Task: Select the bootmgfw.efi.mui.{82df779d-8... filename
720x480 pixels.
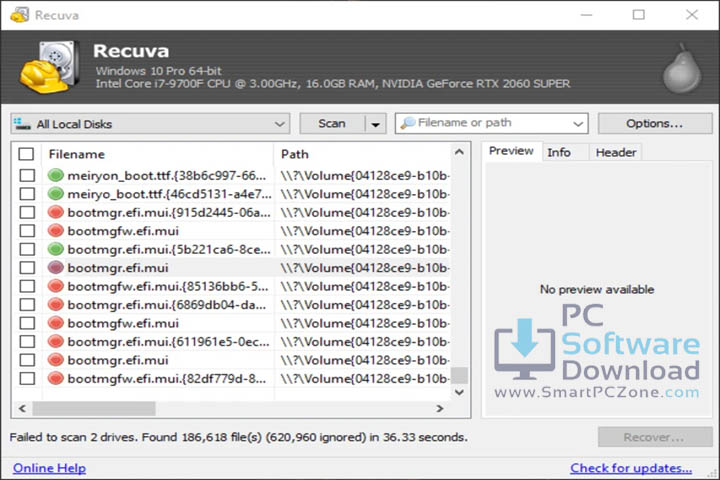Action: tap(167, 378)
